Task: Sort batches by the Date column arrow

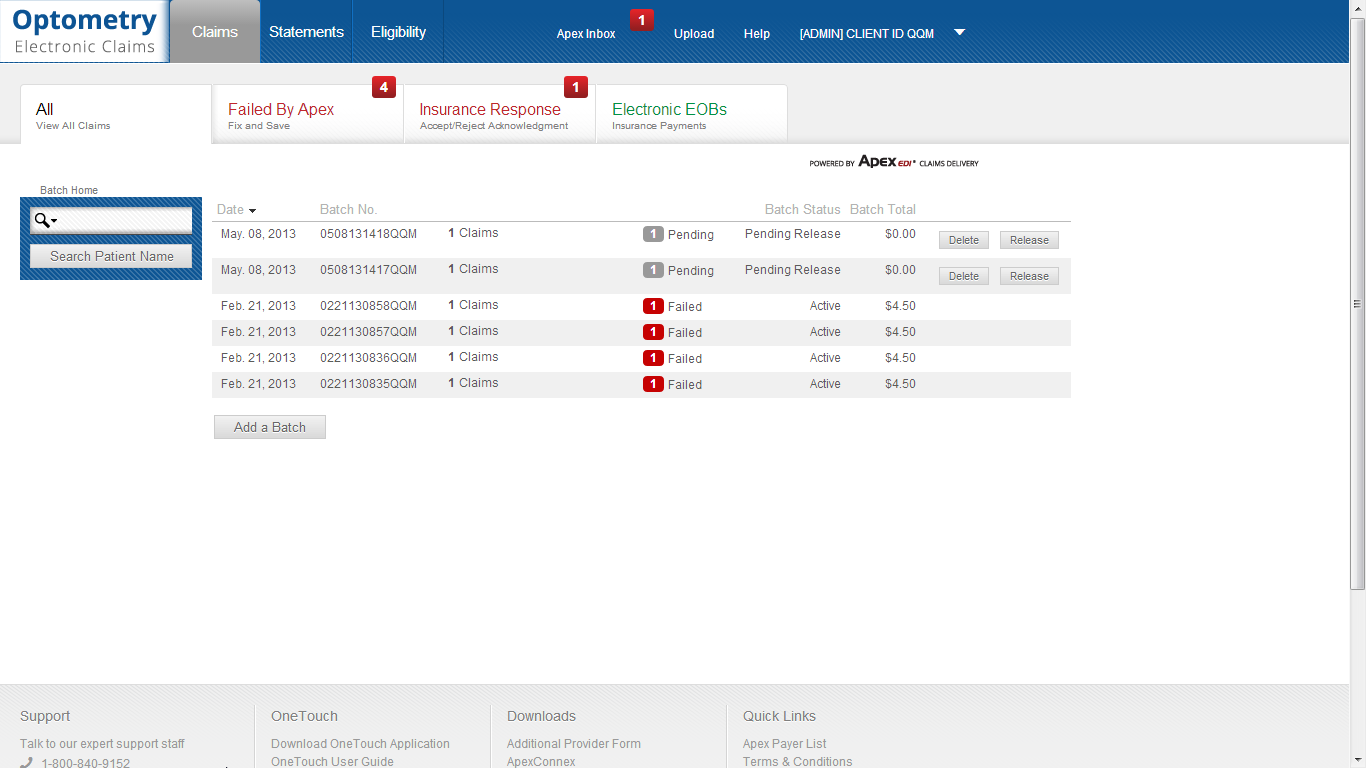Action: (252, 211)
